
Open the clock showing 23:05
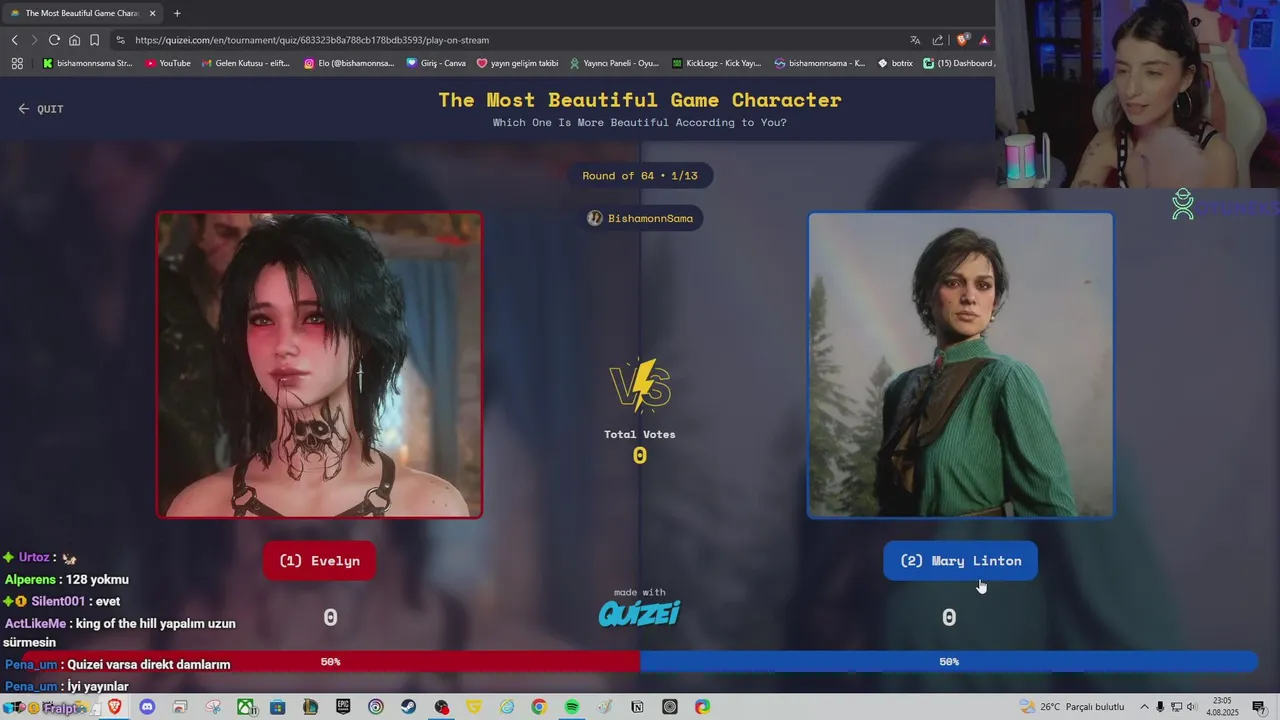1221,707
